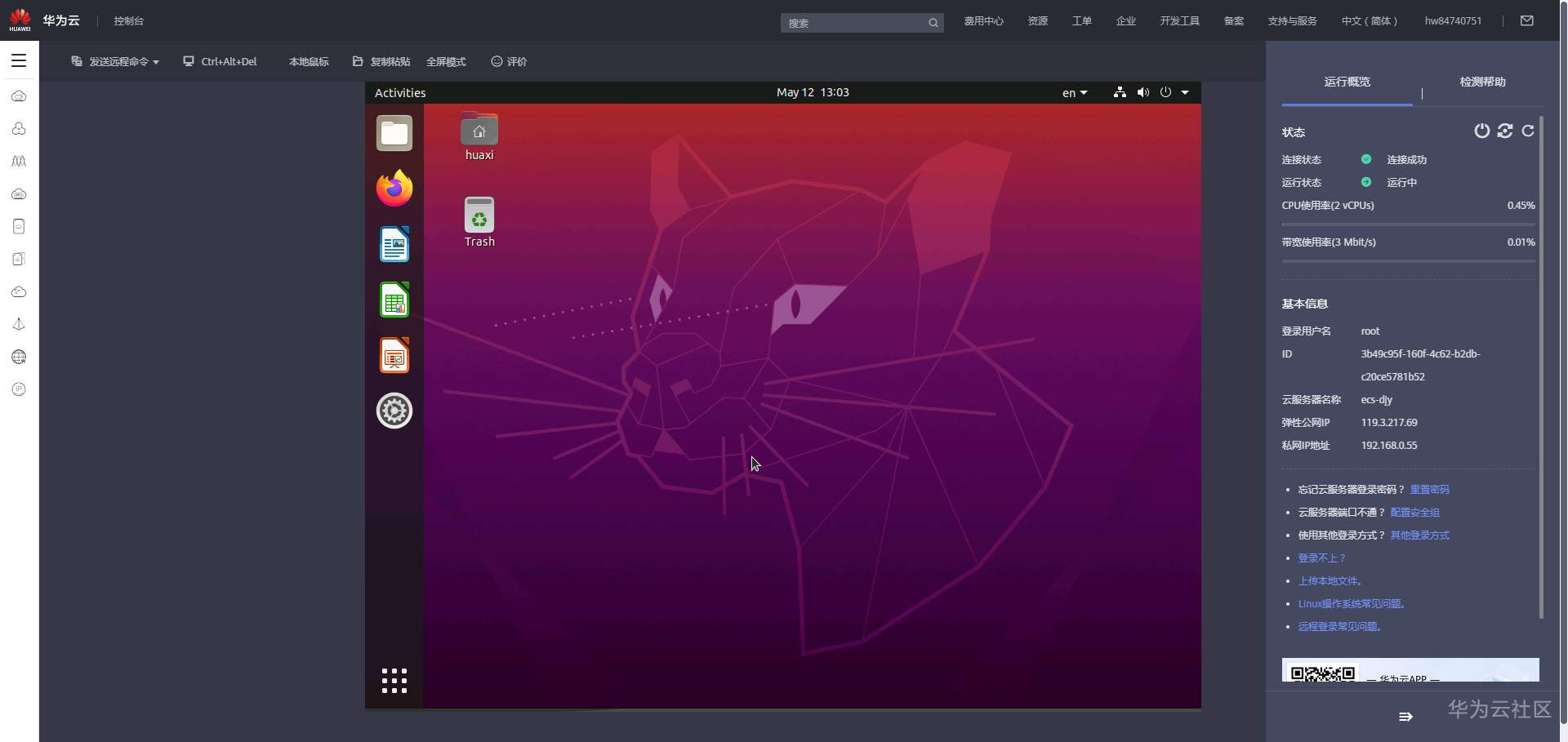
Task: Open the hamburger menu in the left sidebar
Action: click(x=19, y=60)
